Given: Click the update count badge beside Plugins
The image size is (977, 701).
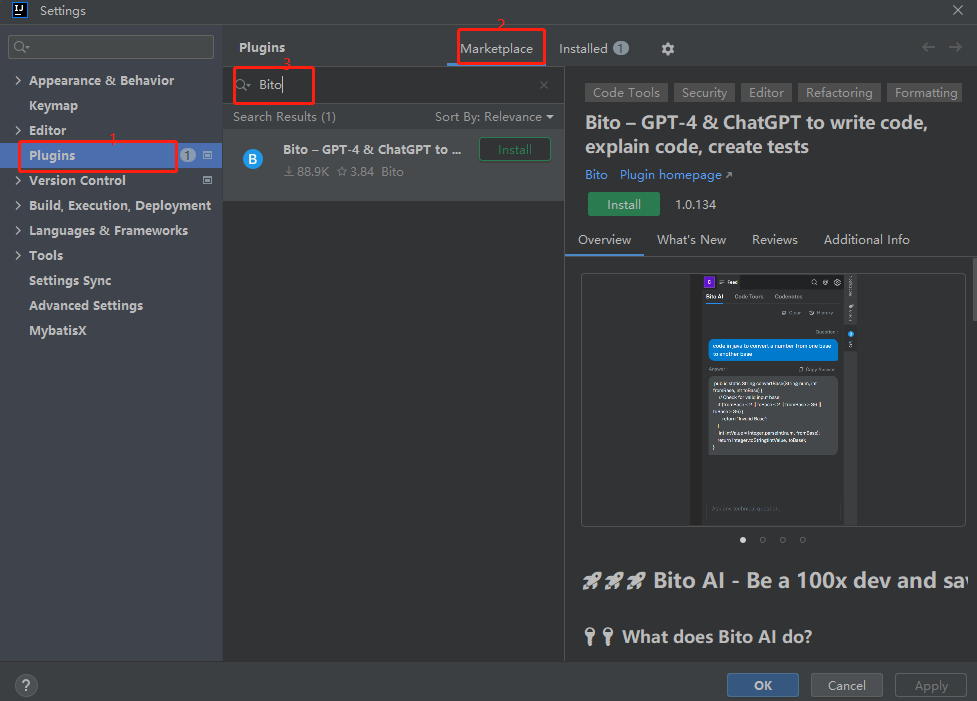Looking at the screenshot, I should (x=188, y=155).
